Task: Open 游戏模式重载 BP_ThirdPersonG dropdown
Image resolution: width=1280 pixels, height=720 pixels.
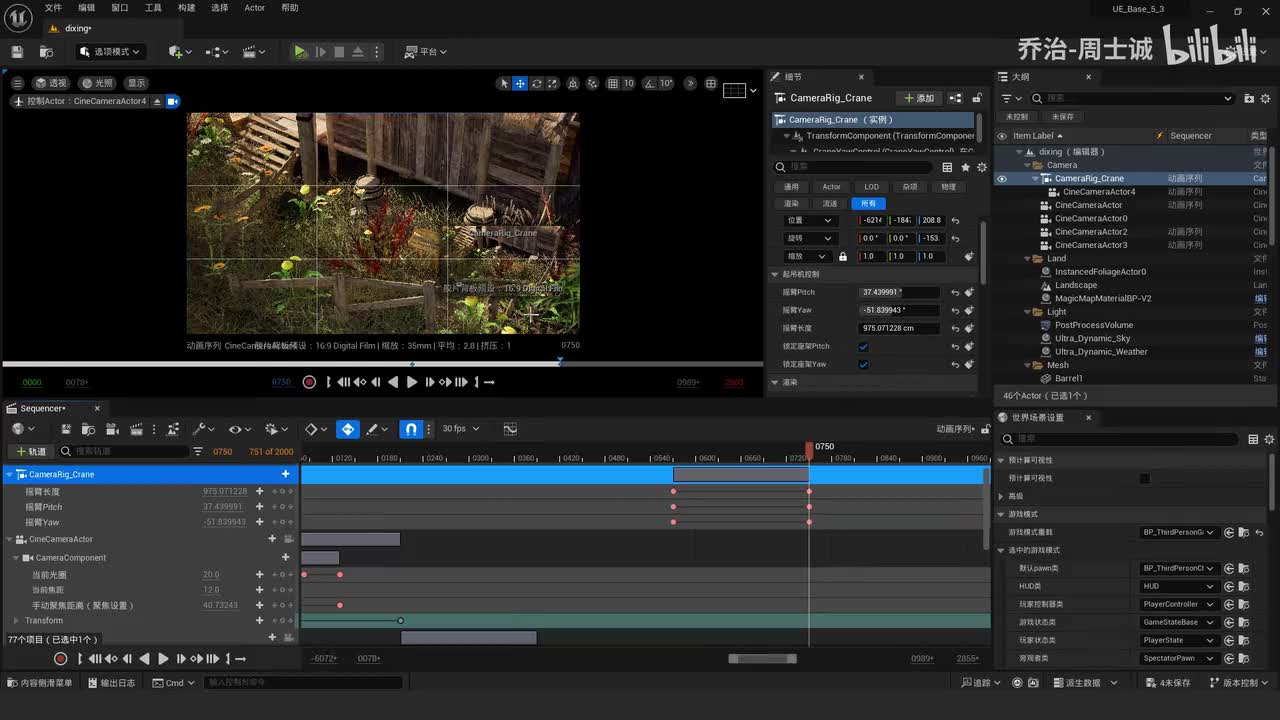Action: coord(1180,532)
